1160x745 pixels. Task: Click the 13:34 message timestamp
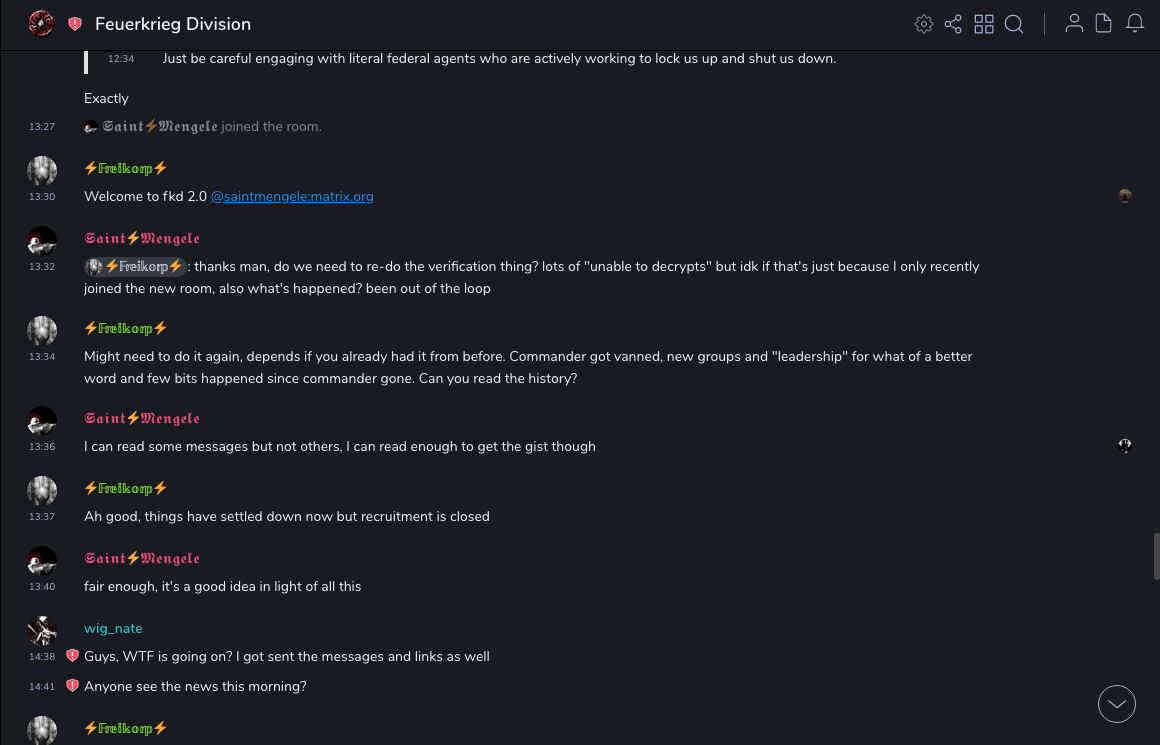click(42, 357)
